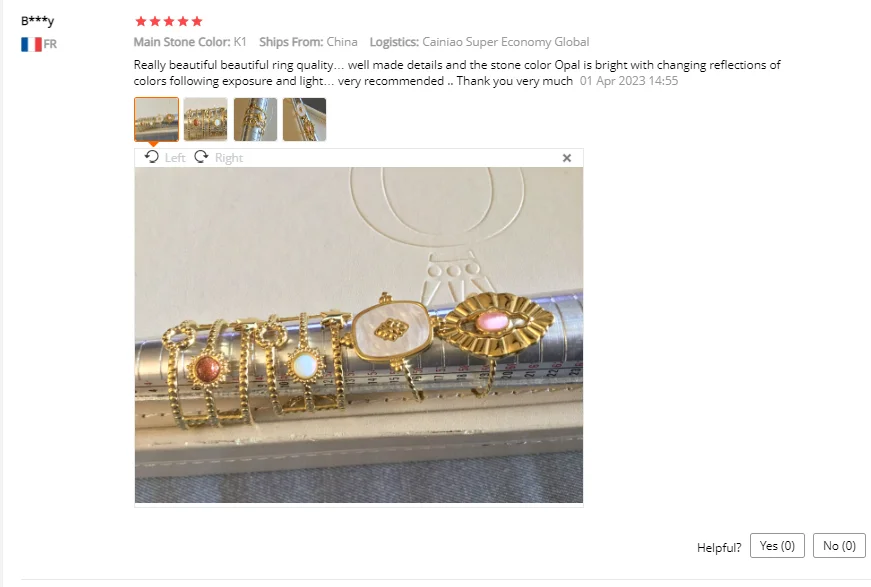Click reviewer name B***y

click(x=37, y=21)
